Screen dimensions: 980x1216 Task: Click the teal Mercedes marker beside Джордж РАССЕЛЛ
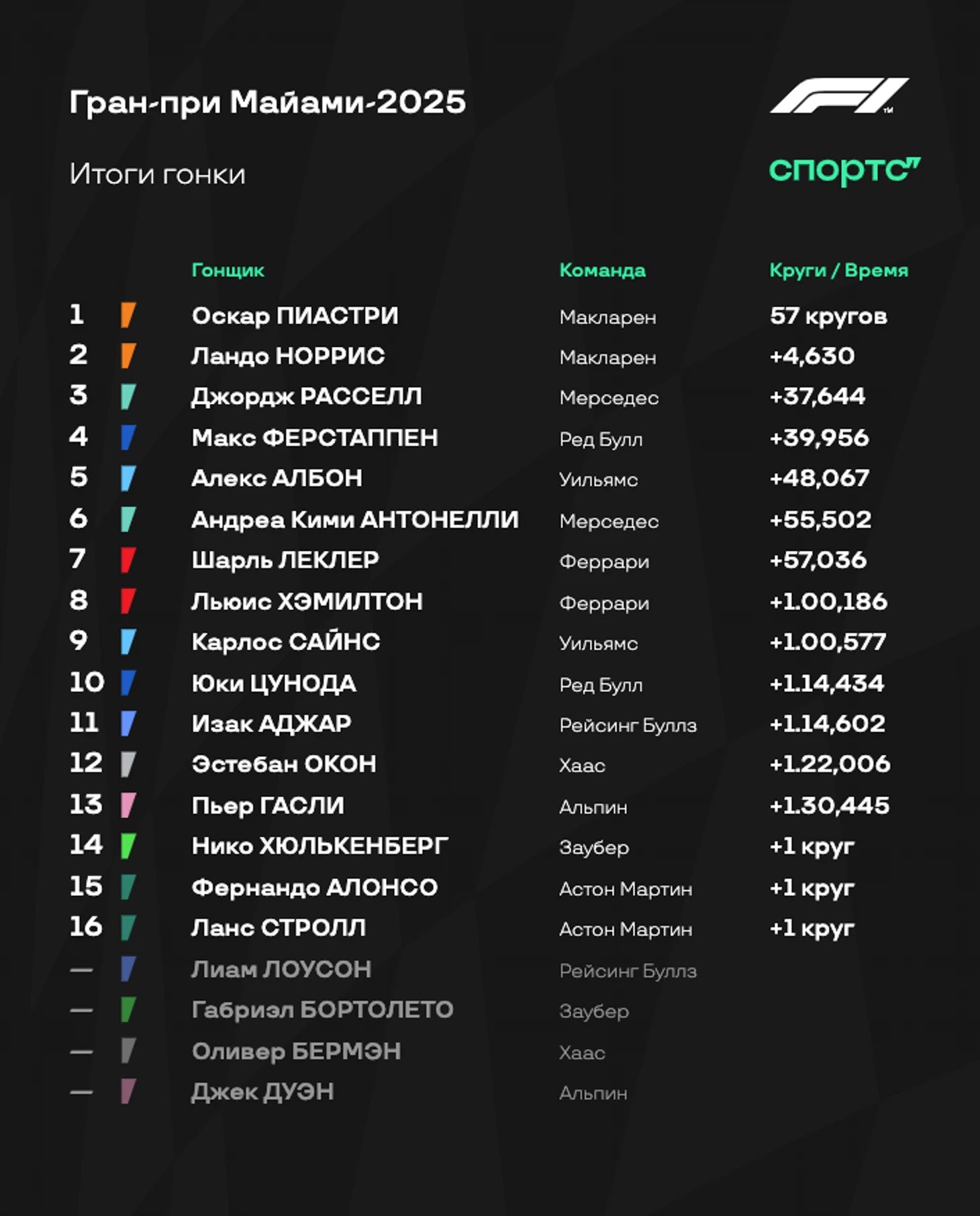coord(128,397)
